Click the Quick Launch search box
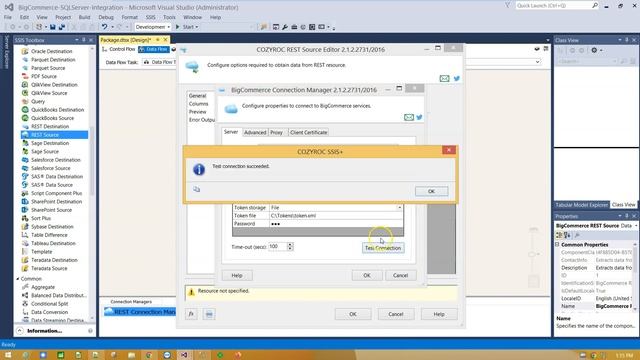This screenshot has height=360, width=640. coord(554,6)
